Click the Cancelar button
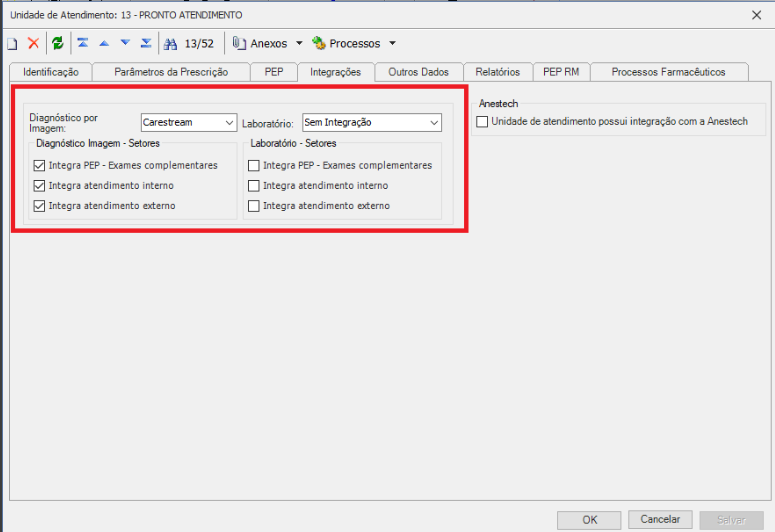Viewport: 775px width, 532px height. [660, 519]
